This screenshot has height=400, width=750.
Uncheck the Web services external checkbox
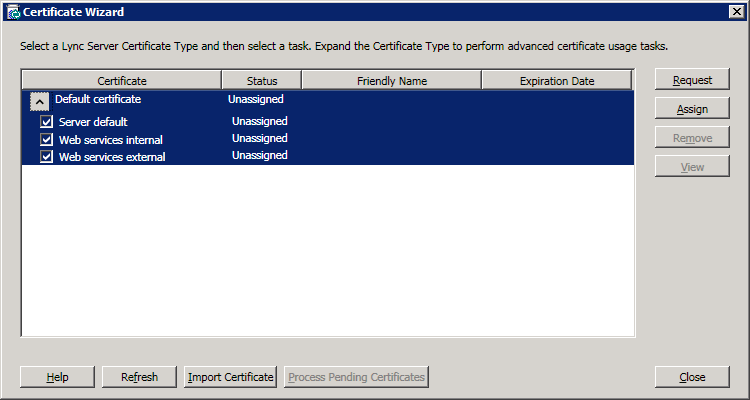coord(46,156)
